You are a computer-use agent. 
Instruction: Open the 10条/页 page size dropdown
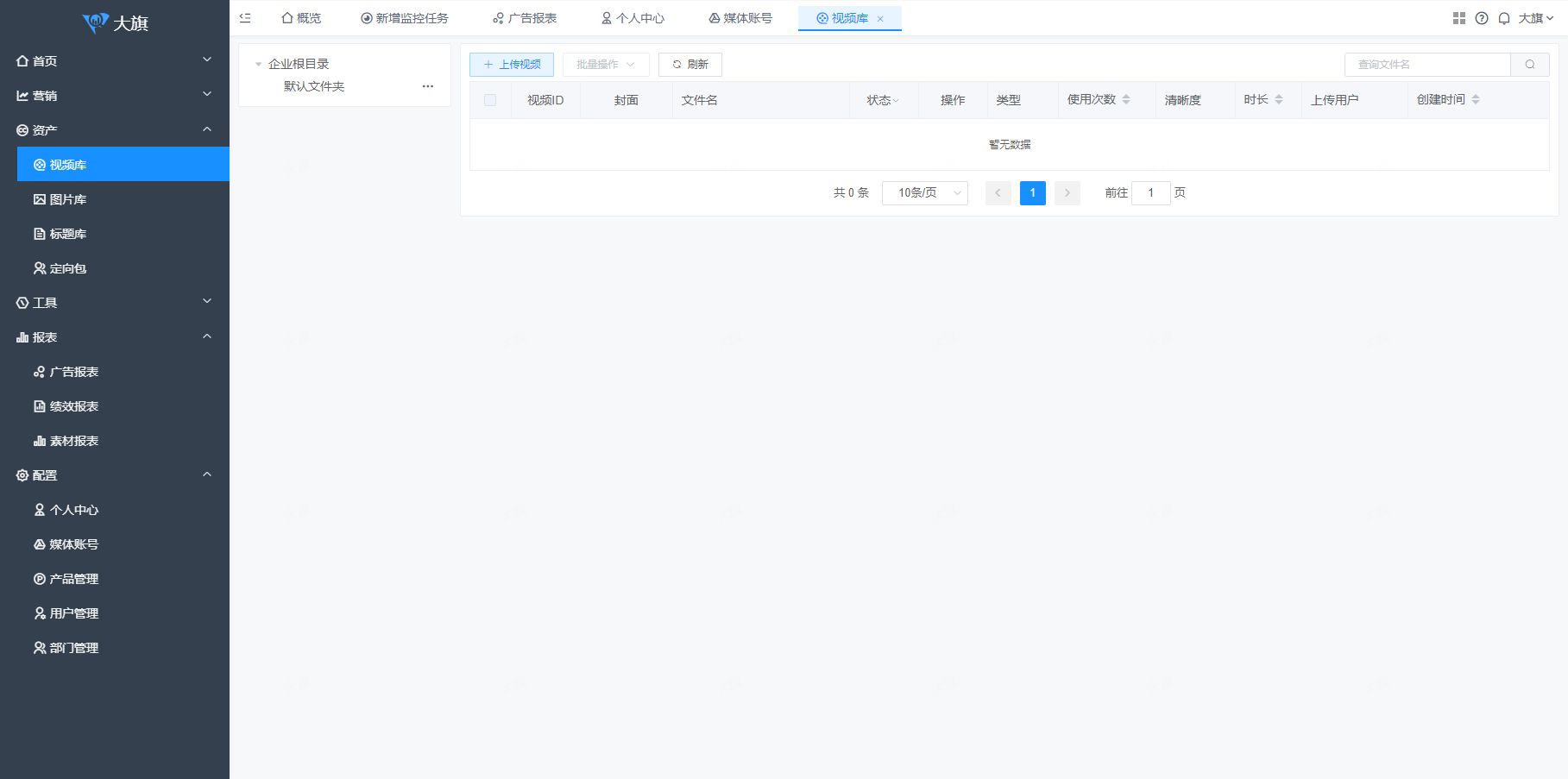[x=924, y=193]
